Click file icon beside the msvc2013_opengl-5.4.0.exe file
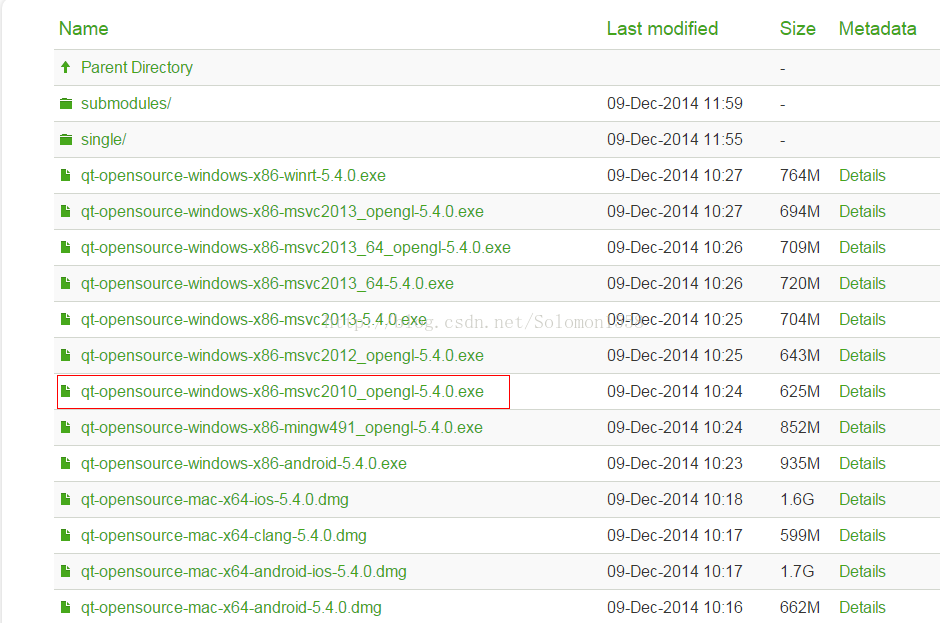 point(66,212)
